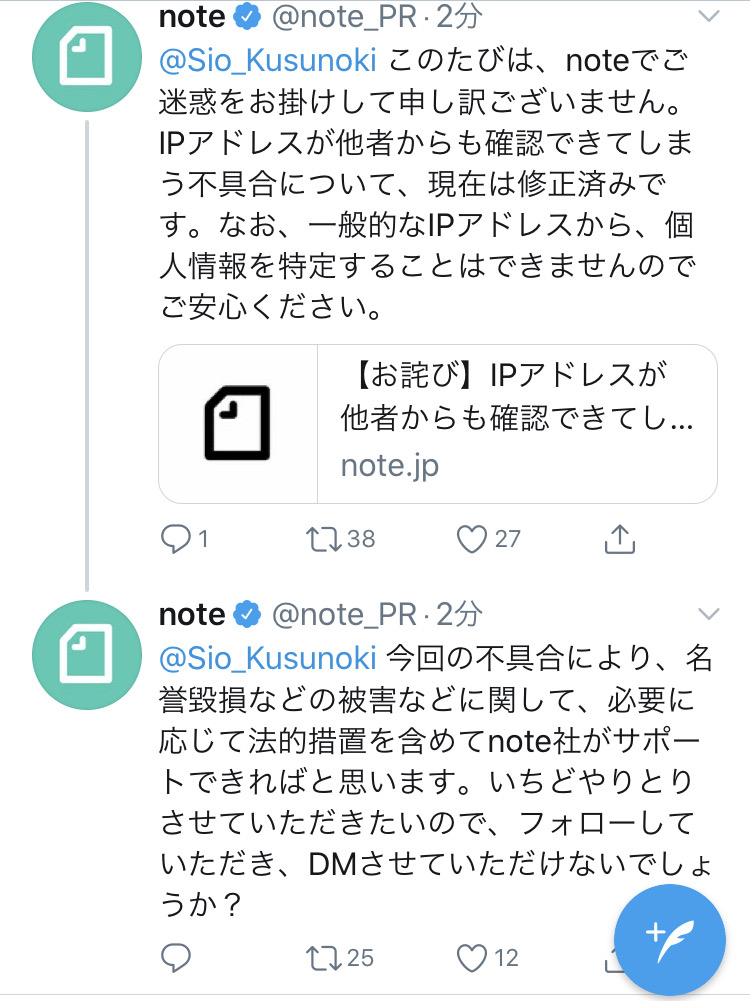Viewport: 750px width, 1001px height.
Task: Open @Sio_Kusunoki mention in second tweet
Action: click(267, 658)
